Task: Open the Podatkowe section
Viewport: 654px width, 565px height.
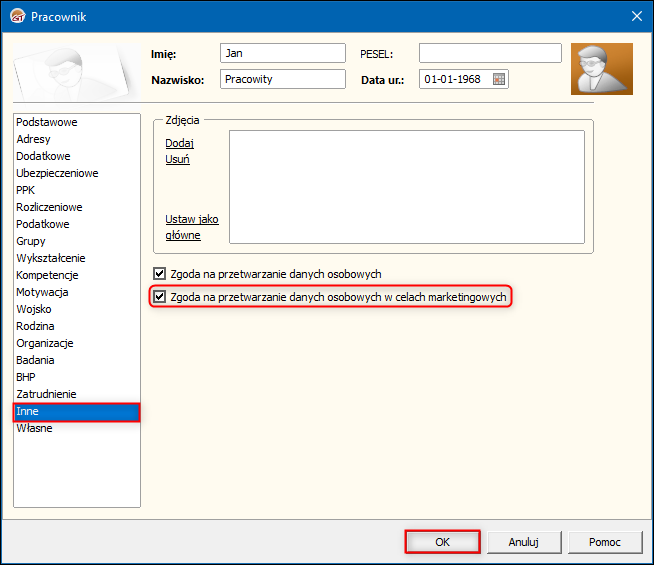Action: [77, 224]
